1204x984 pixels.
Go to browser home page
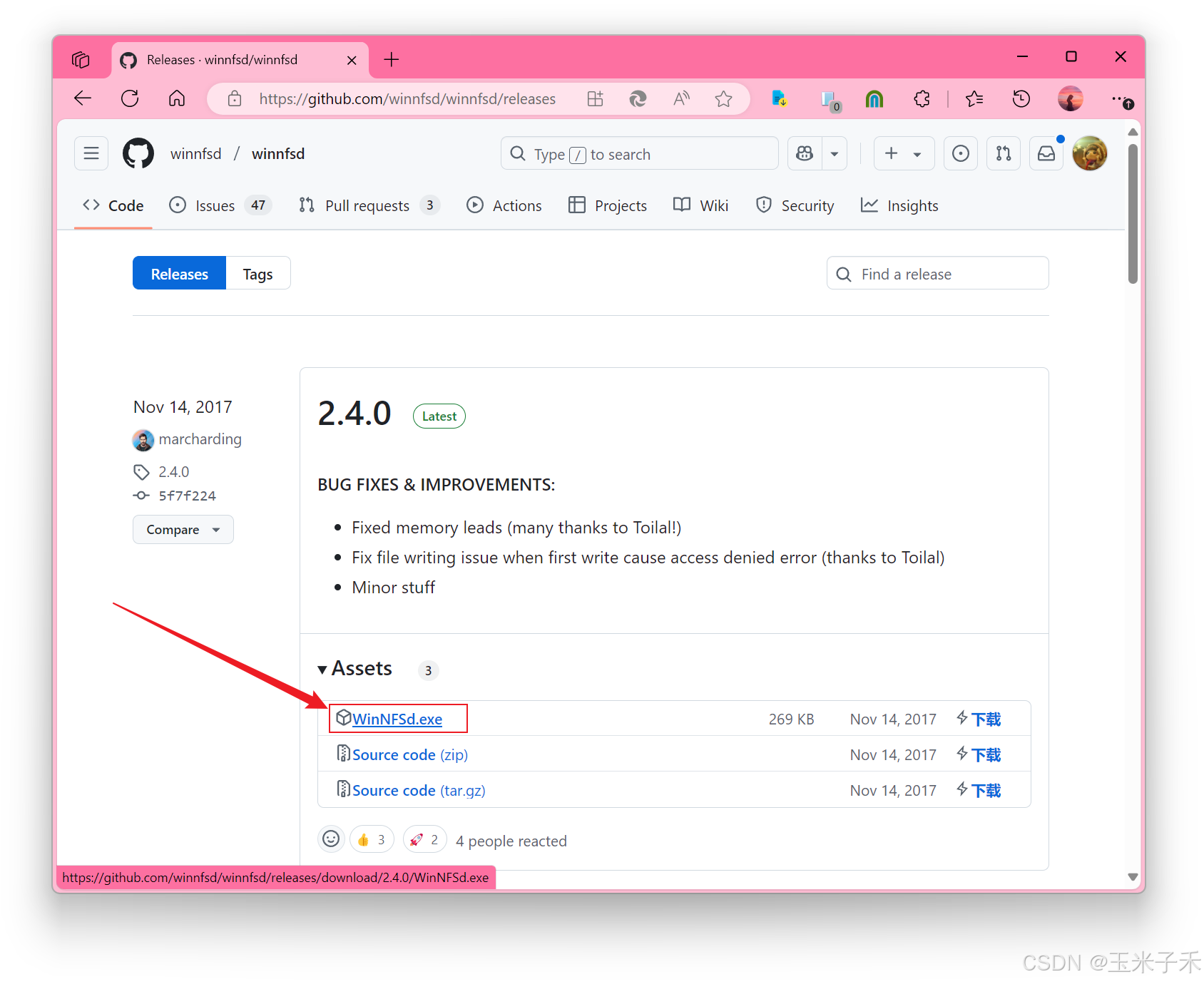point(177,98)
